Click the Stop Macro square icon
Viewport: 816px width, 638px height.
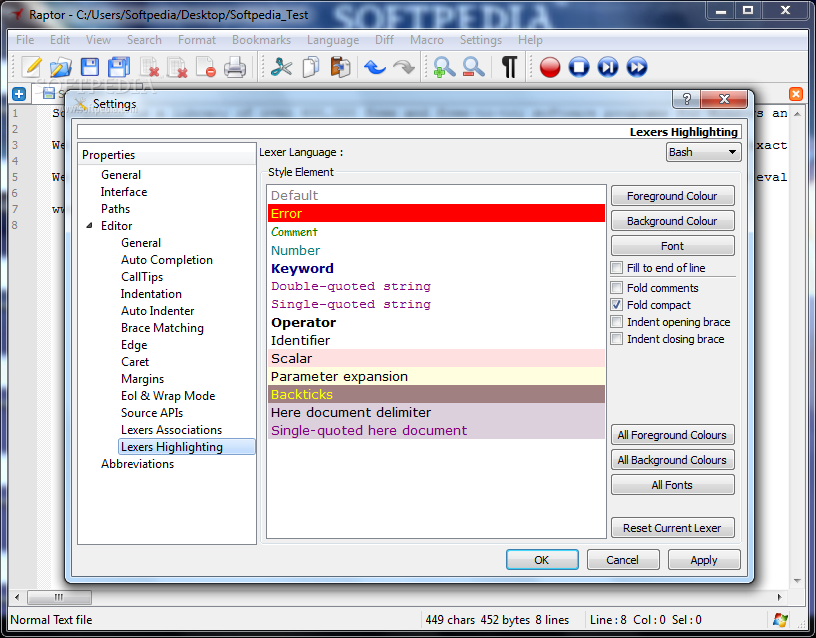tap(579, 67)
